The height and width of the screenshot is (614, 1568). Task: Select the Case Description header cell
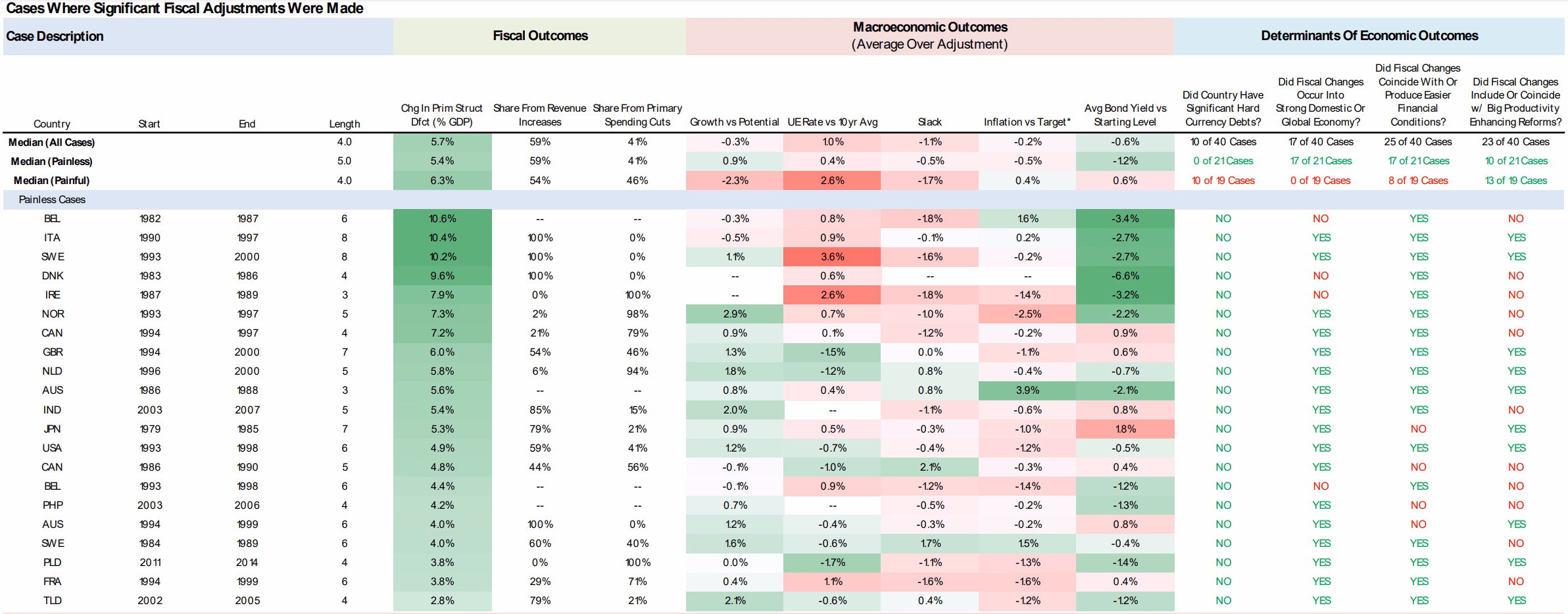tap(198, 36)
